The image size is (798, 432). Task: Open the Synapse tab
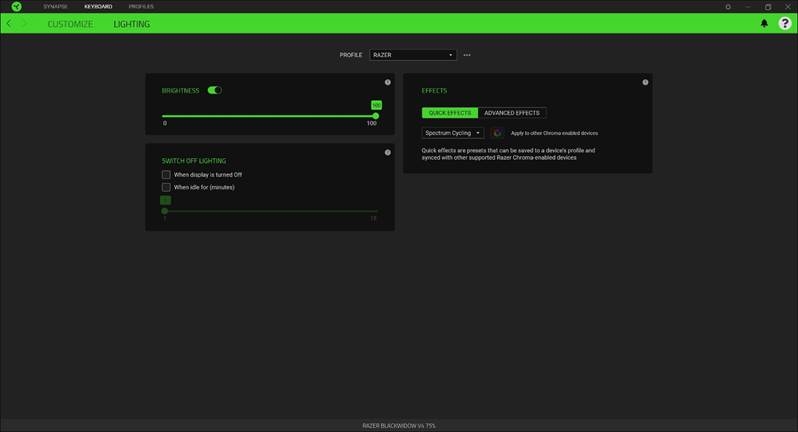pos(55,7)
